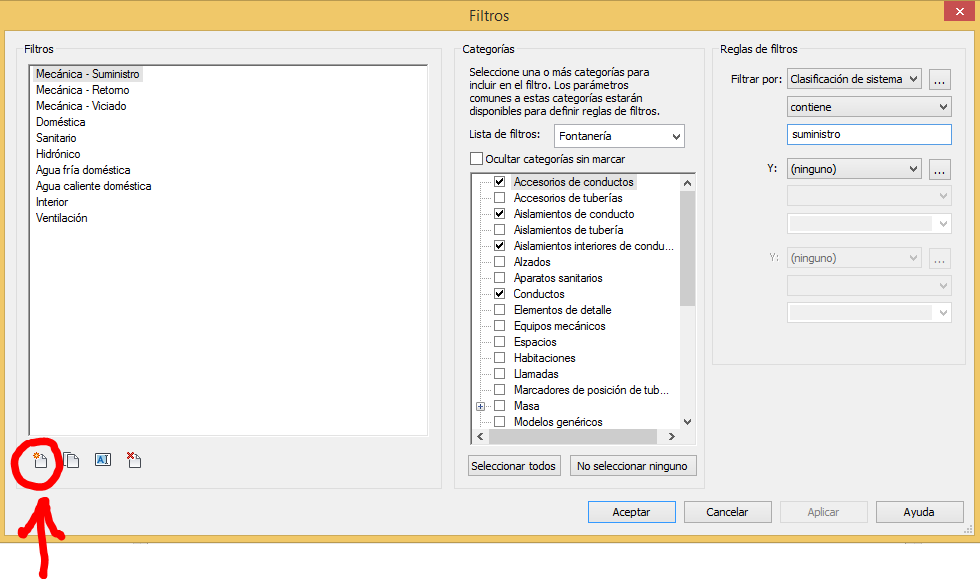Enable Ocultar categorías sin marcar checkbox
This screenshot has height=579, width=980.
click(476, 159)
